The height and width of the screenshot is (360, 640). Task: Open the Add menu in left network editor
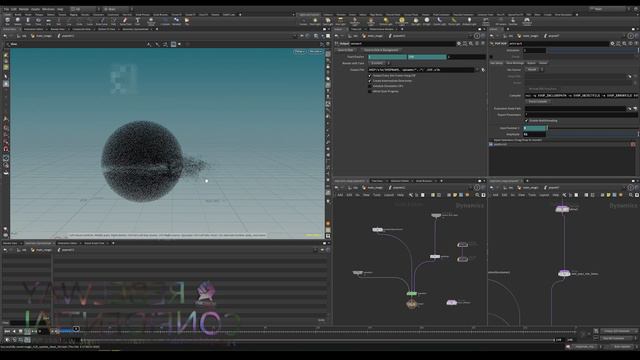pyautogui.click(x=340, y=195)
